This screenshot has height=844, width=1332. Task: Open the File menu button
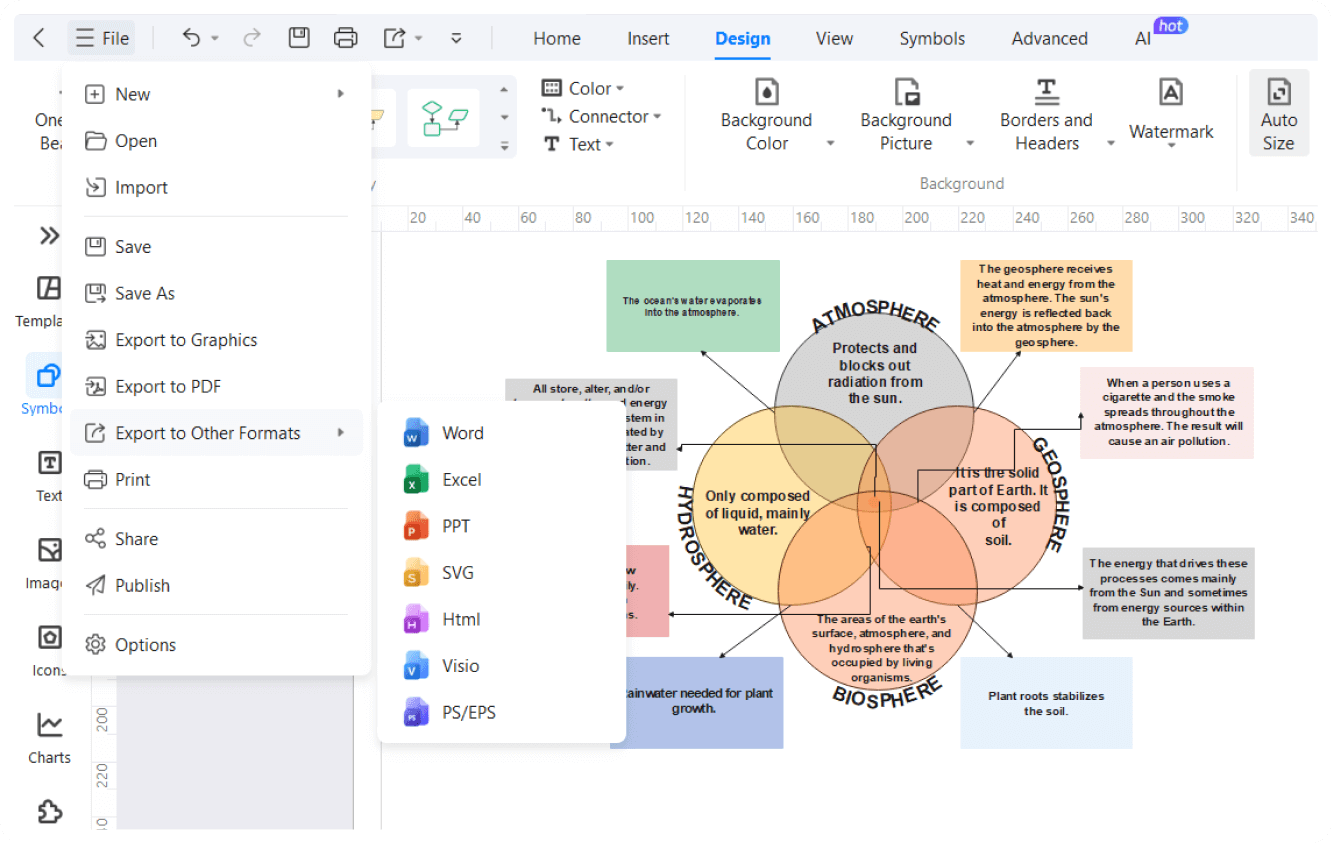102,38
